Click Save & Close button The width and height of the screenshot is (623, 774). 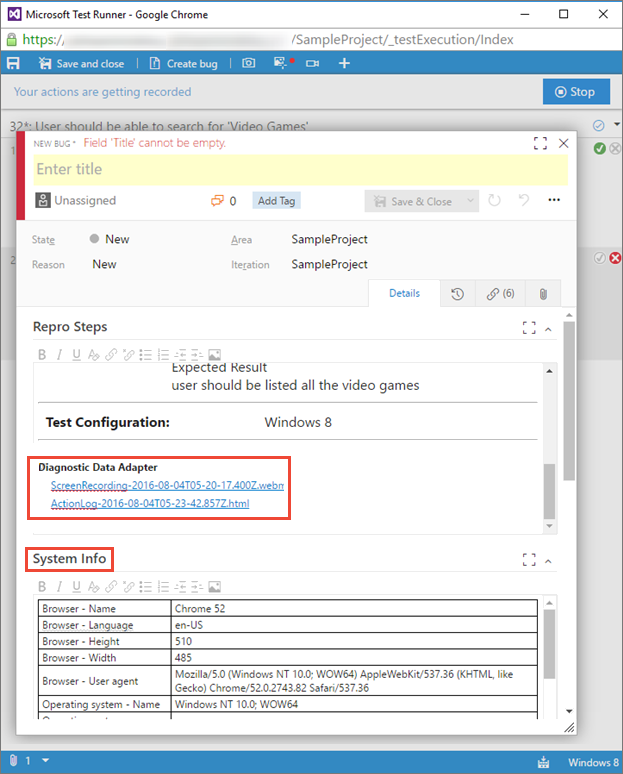click(x=413, y=201)
